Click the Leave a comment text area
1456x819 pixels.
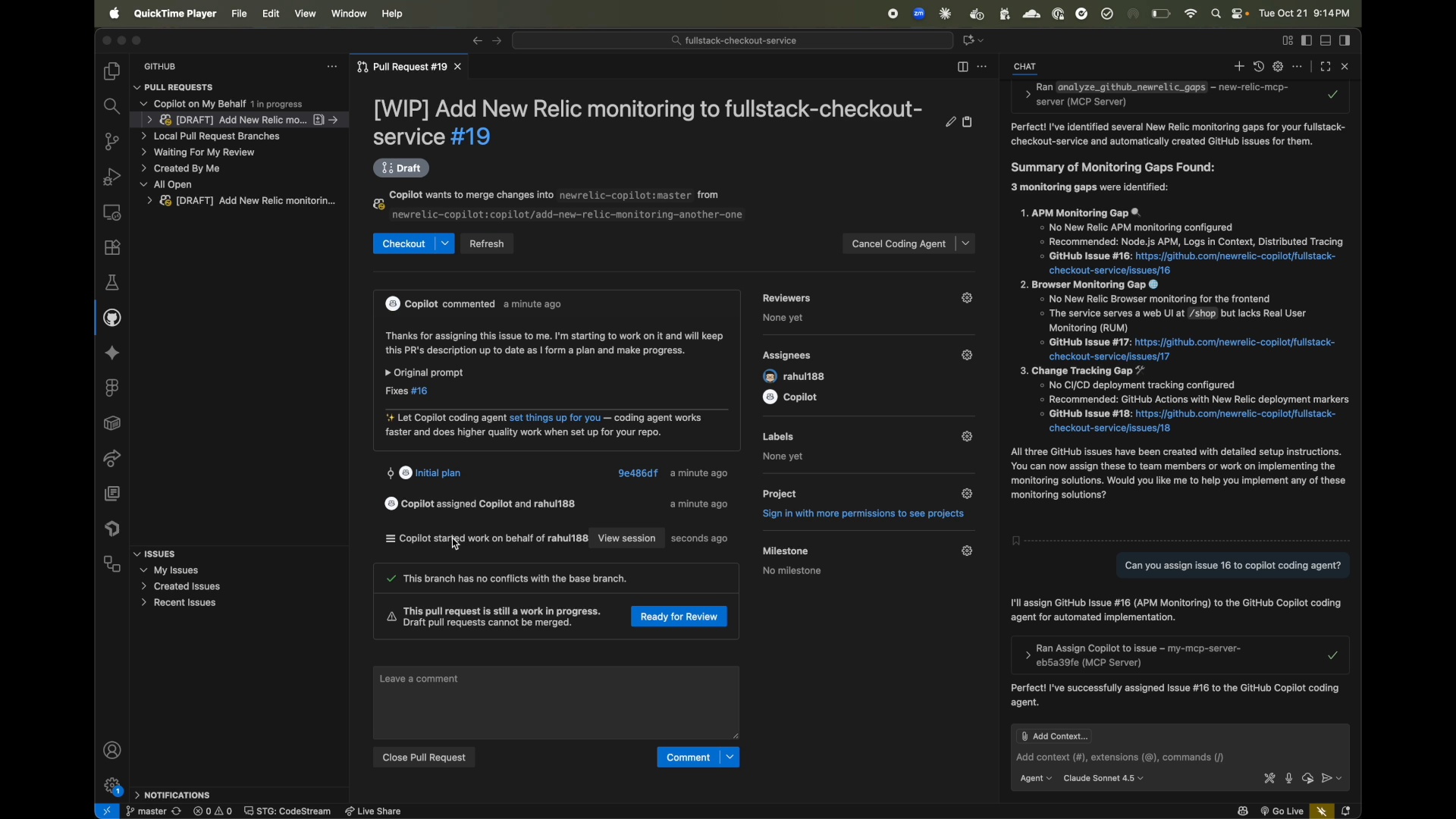click(557, 703)
